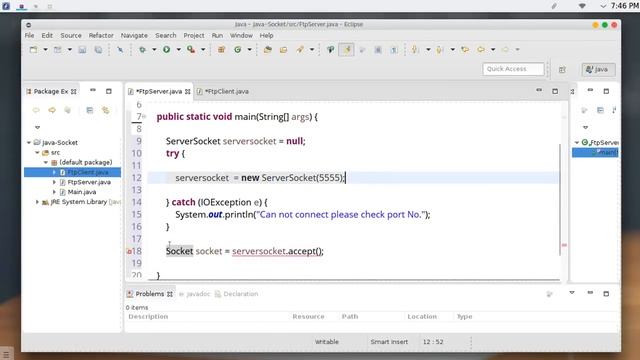Minimize the Package Explorer view

pos(93,91)
